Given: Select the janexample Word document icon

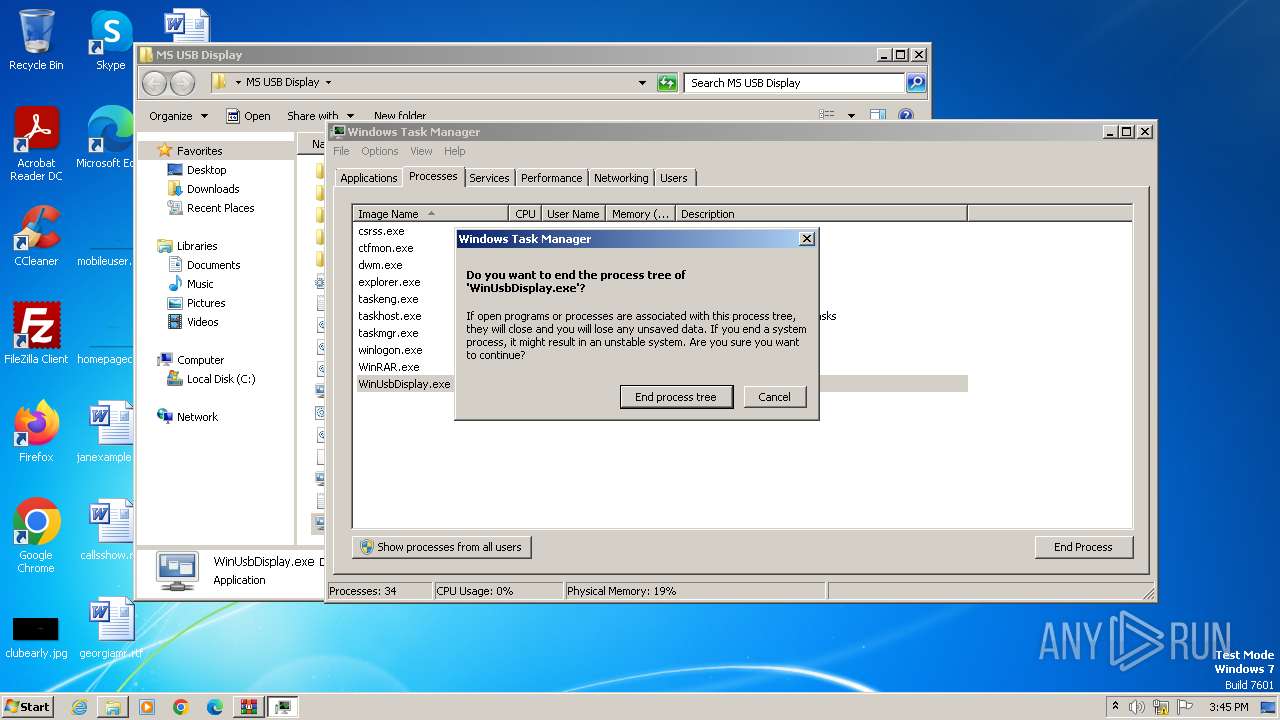Looking at the screenshot, I should tap(105, 432).
